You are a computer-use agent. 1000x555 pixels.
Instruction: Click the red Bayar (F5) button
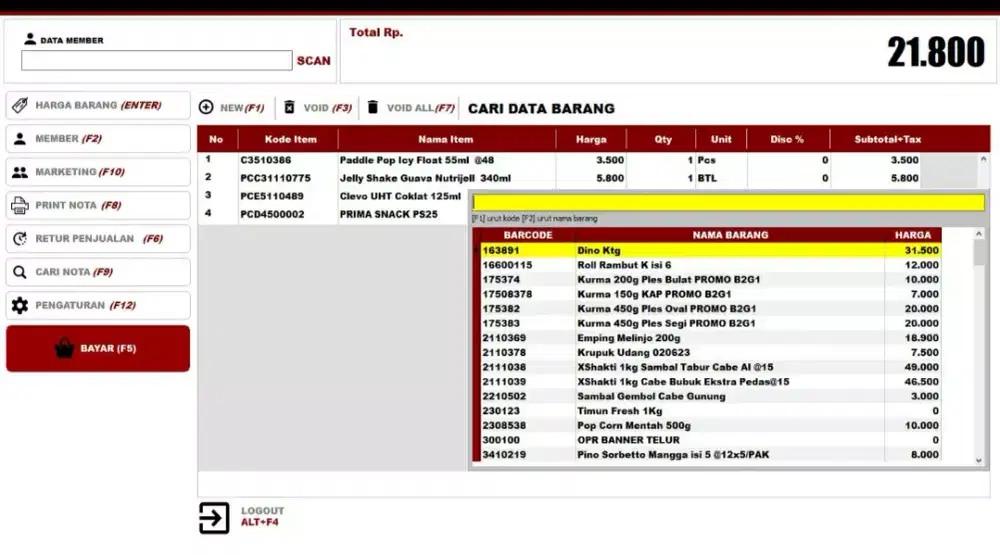(98, 348)
